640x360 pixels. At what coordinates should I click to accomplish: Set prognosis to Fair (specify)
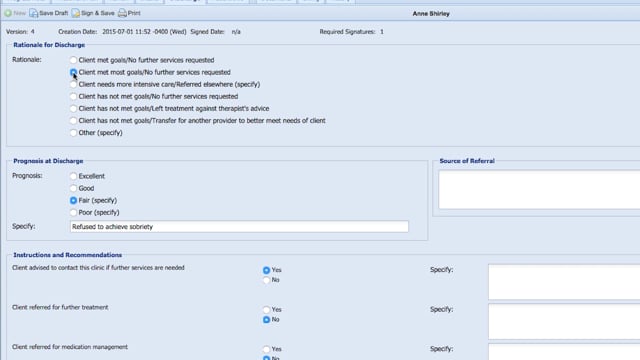(73, 200)
